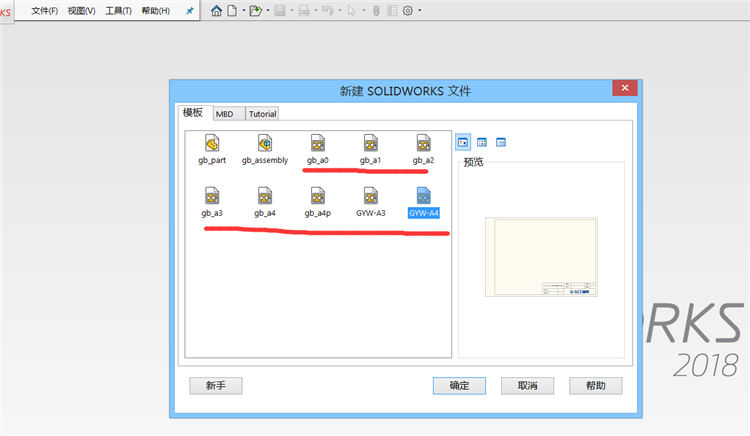Click the New document icon
The image size is (750, 436).
[232, 11]
